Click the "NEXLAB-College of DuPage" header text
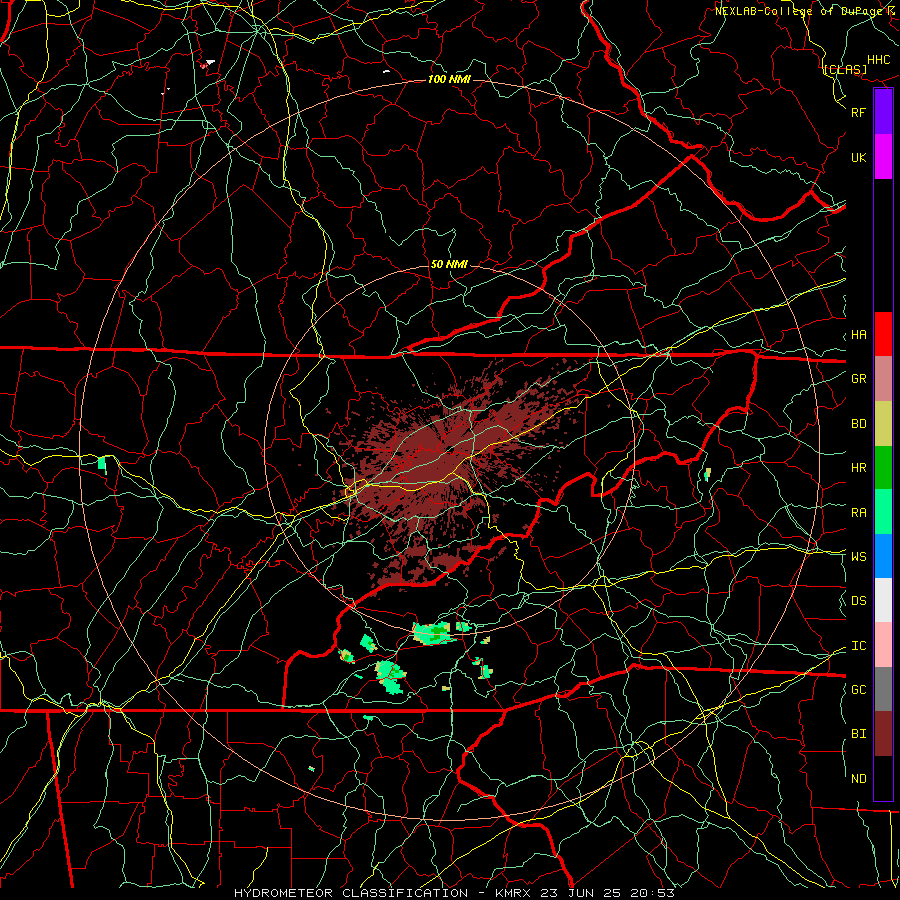 tap(800, 11)
